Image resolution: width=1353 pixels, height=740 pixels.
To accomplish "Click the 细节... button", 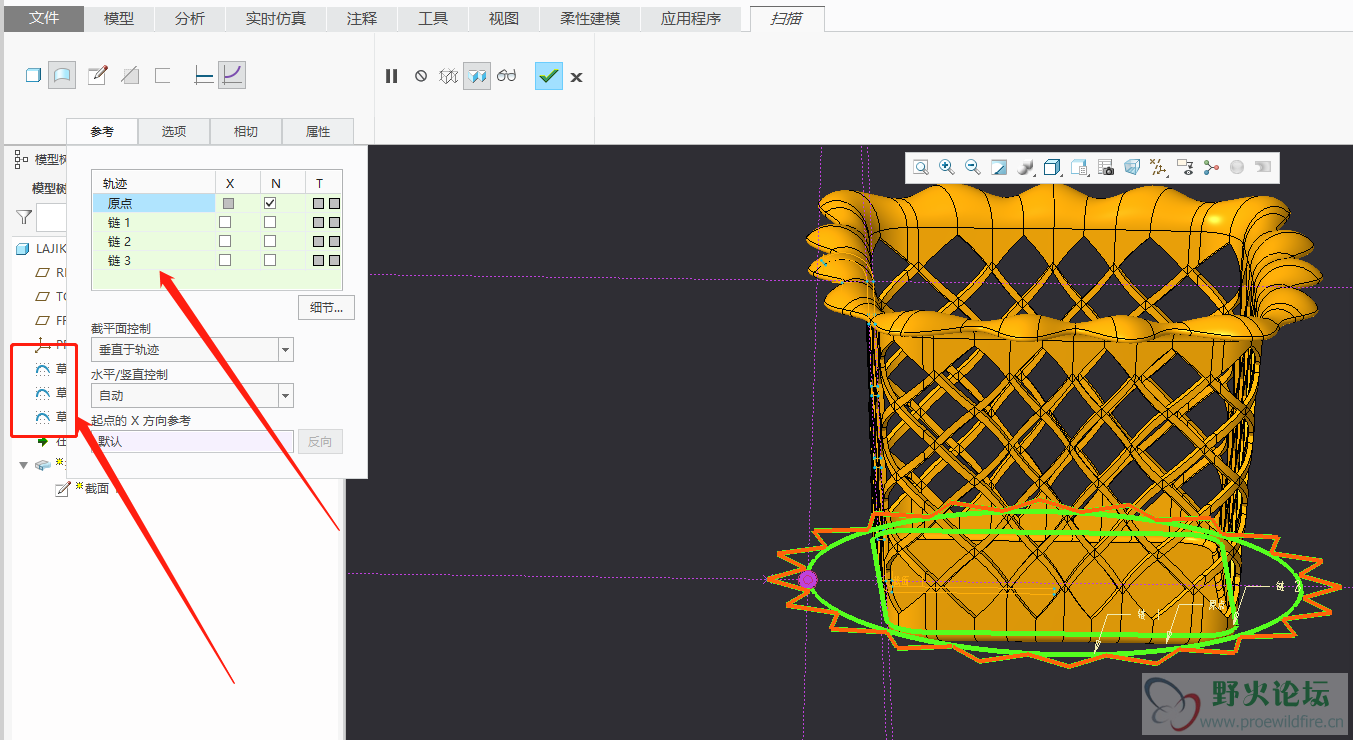I will tap(326, 307).
